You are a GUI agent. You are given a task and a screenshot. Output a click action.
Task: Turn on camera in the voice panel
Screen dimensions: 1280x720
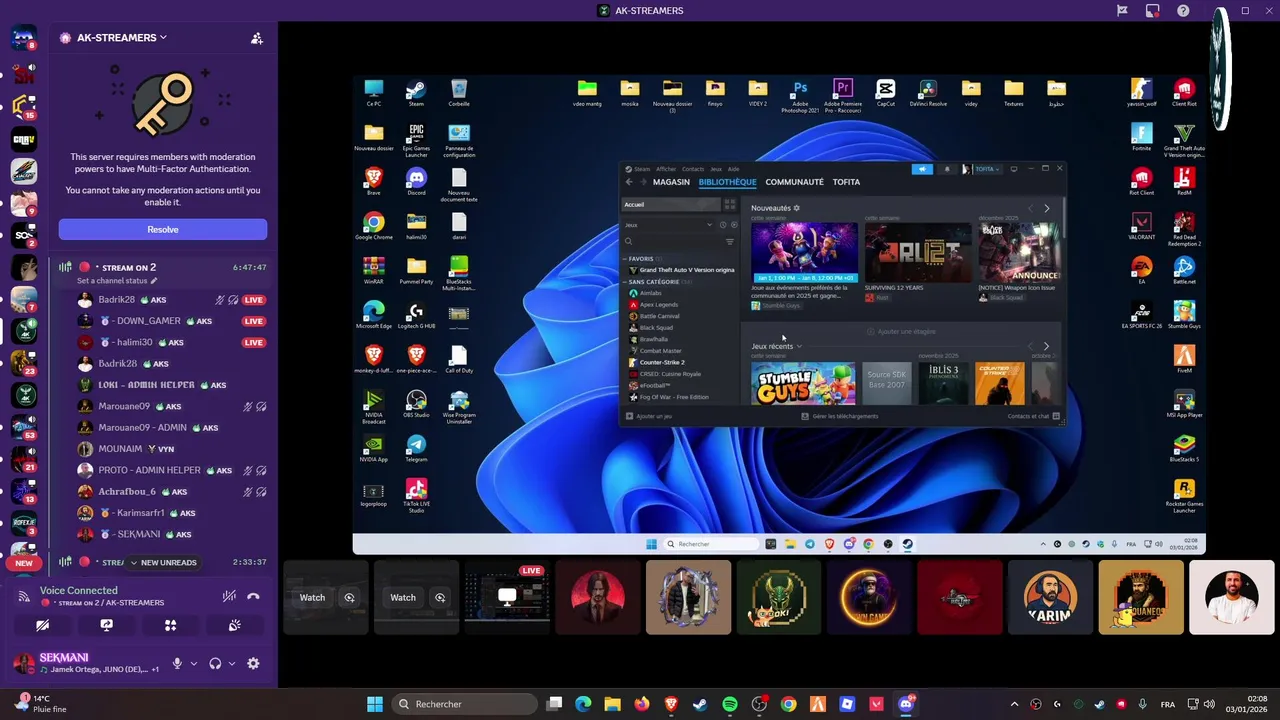[42, 625]
